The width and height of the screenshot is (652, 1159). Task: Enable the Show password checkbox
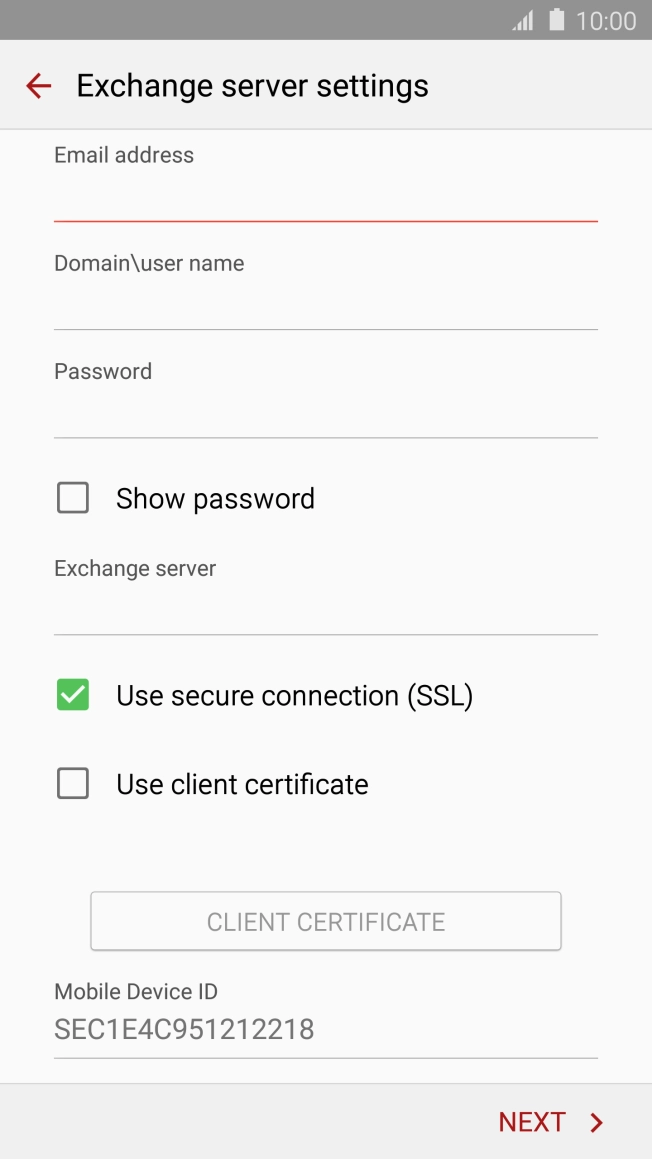(73, 498)
